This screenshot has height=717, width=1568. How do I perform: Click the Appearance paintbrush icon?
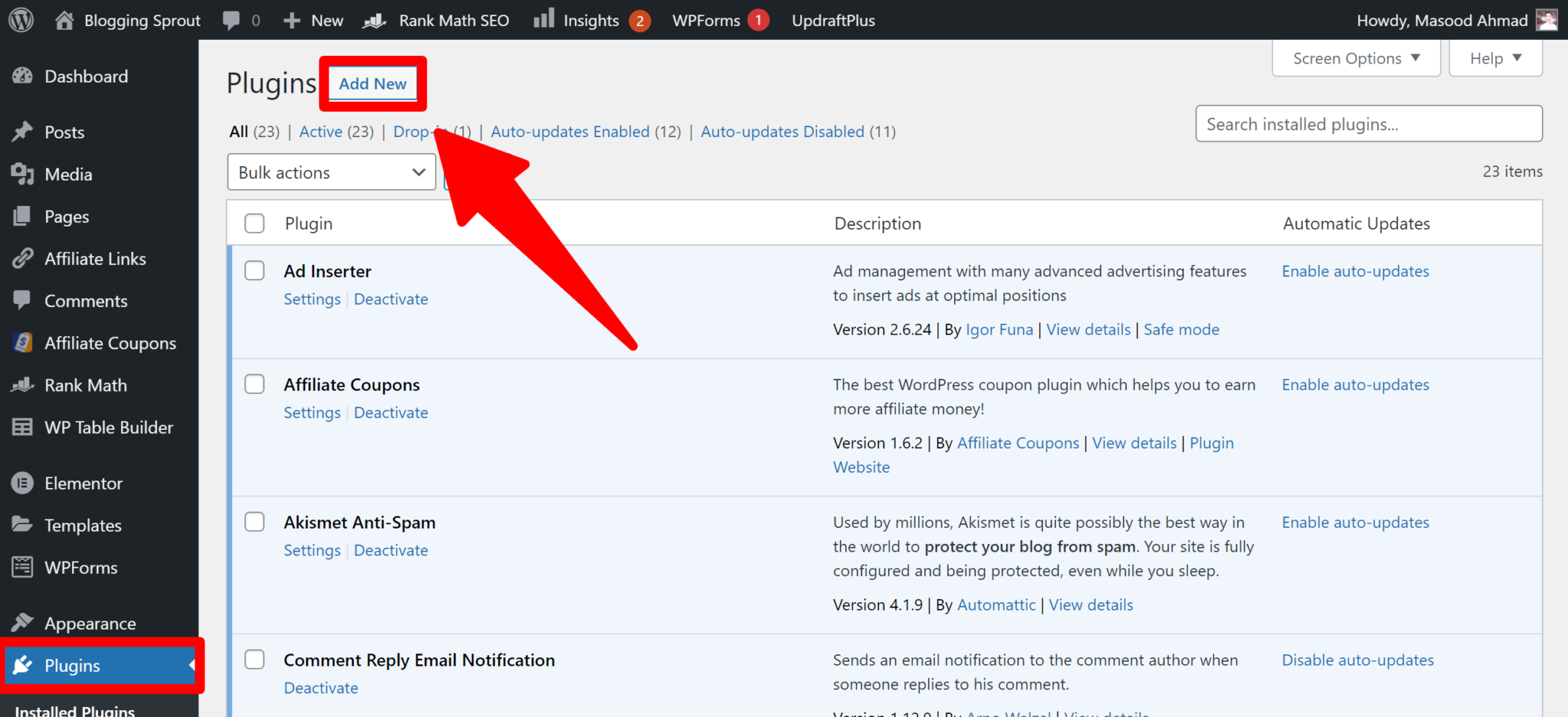[23, 623]
